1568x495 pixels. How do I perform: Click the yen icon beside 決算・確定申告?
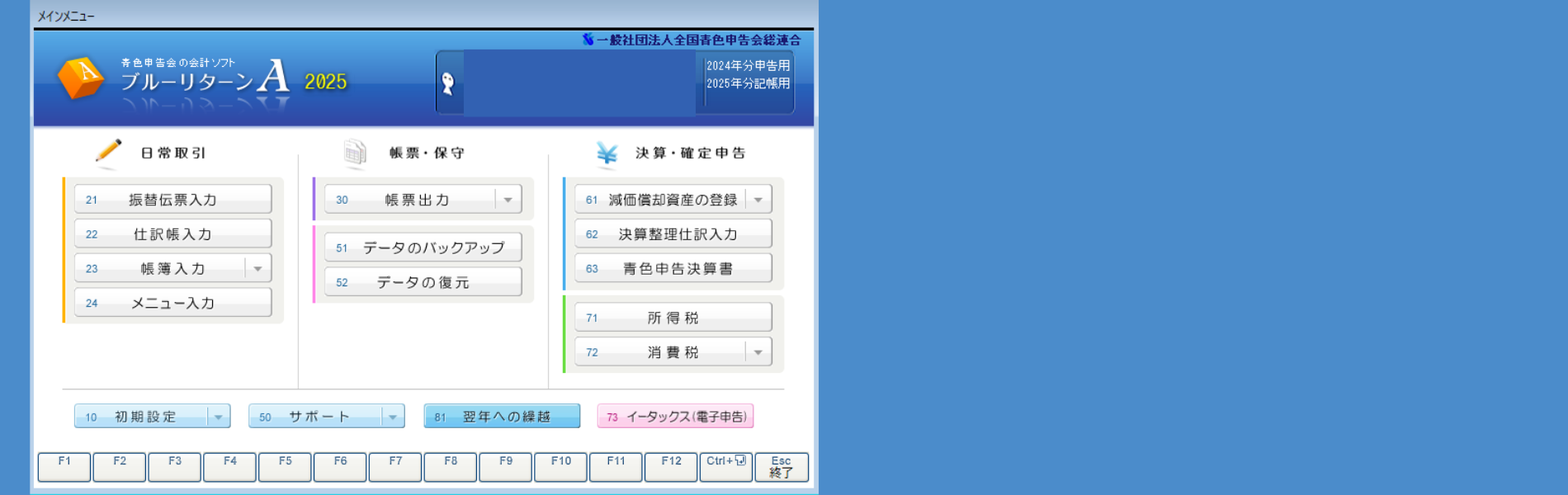(607, 153)
